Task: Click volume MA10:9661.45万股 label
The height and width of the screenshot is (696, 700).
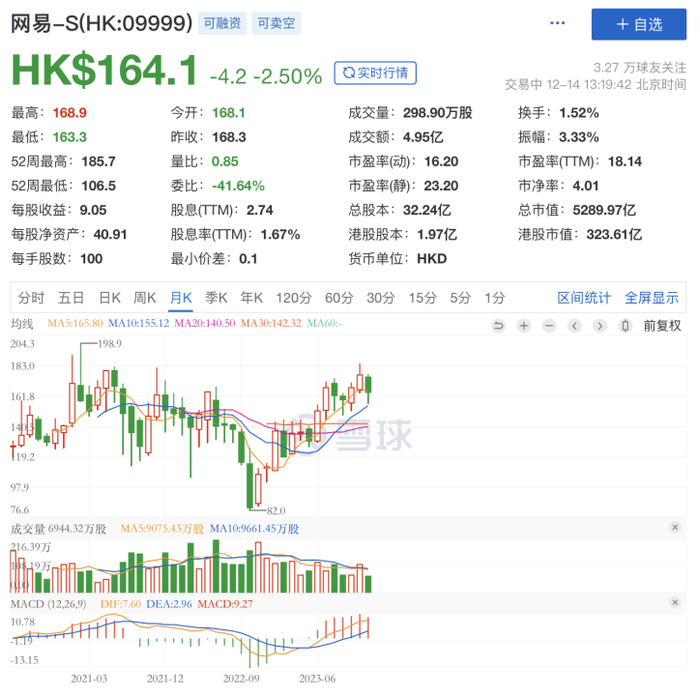Action: point(254,529)
